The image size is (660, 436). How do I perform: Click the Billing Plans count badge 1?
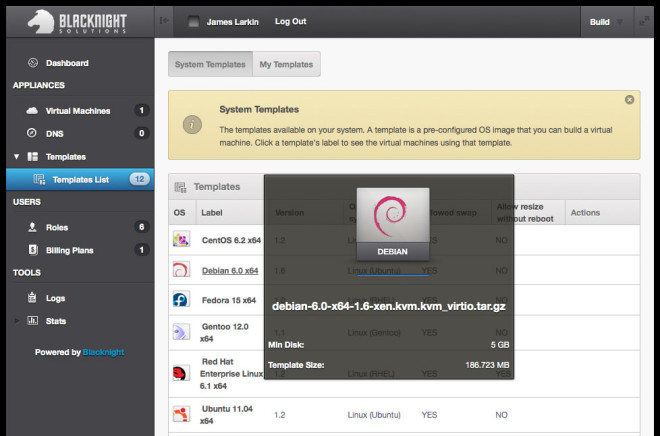tap(141, 250)
